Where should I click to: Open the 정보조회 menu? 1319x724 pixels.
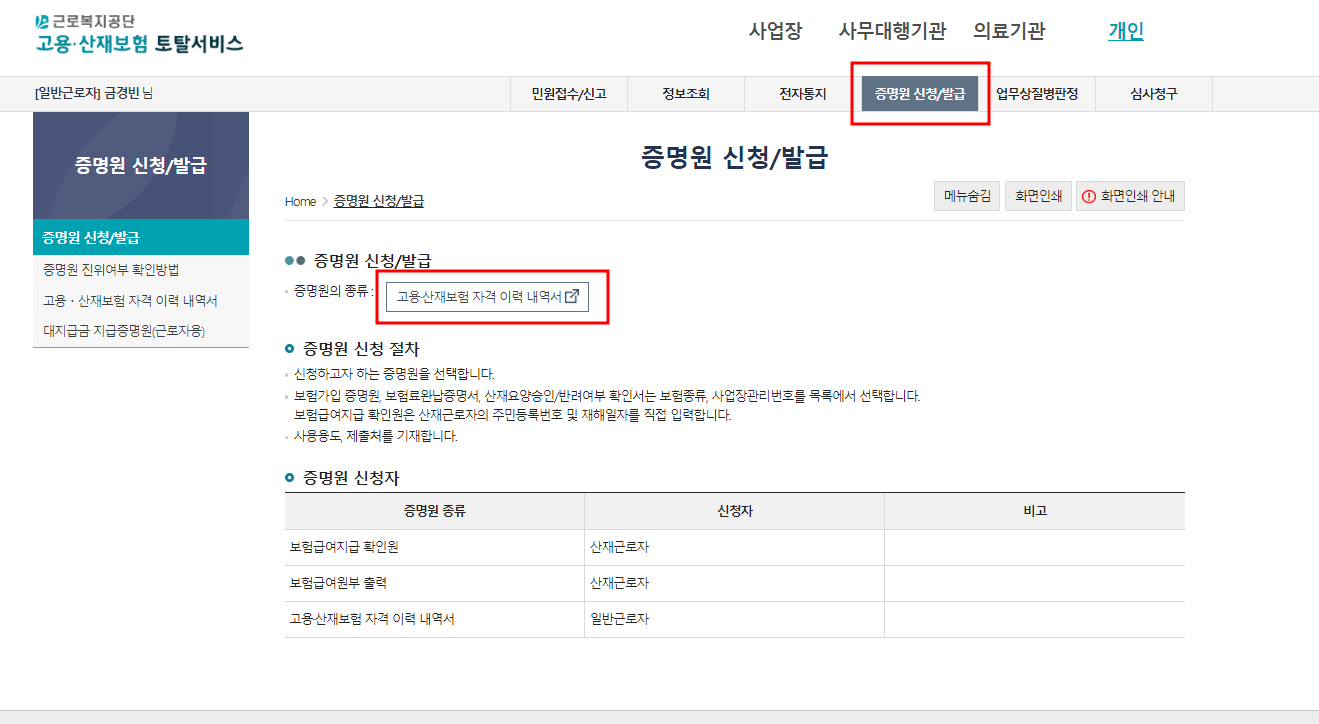point(687,92)
